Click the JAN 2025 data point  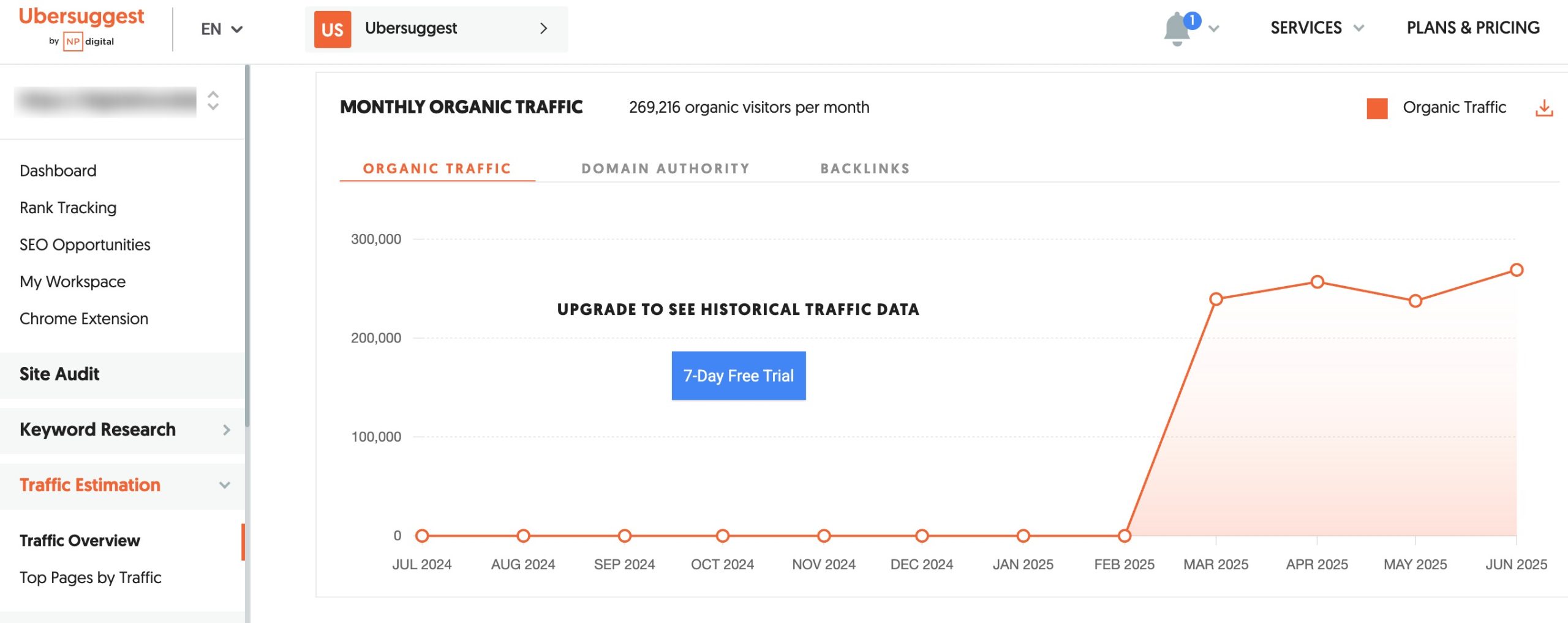pos(1023,536)
